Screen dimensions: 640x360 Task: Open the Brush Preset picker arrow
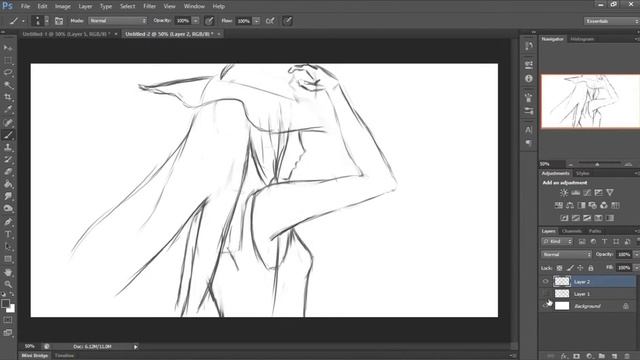click(x=47, y=21)
